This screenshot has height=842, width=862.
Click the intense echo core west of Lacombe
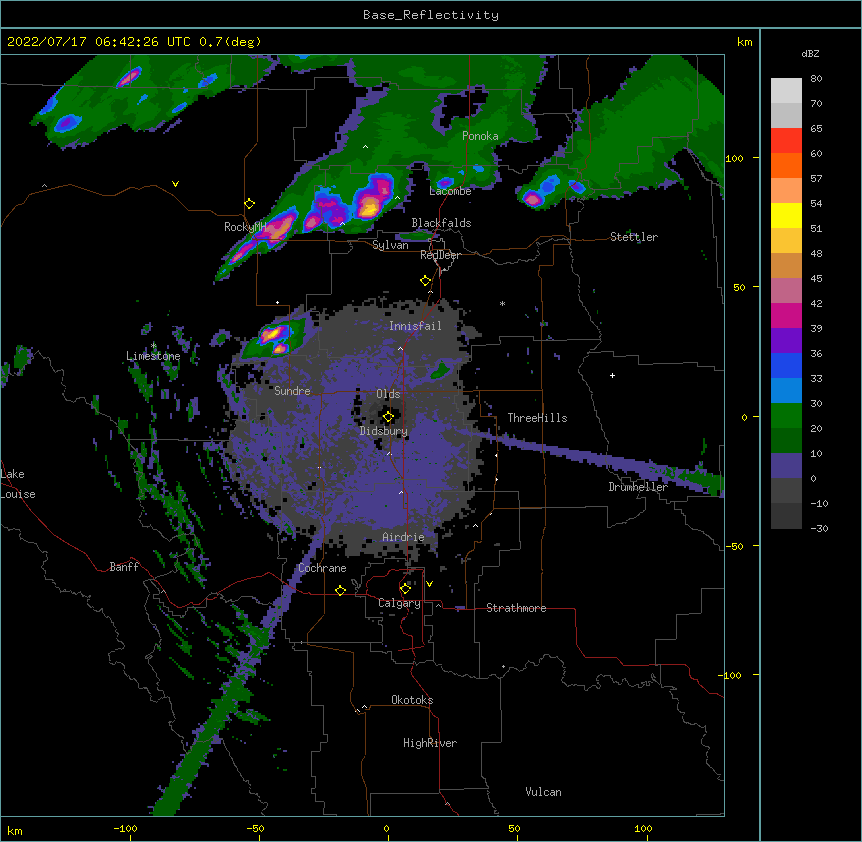[369, 206]
